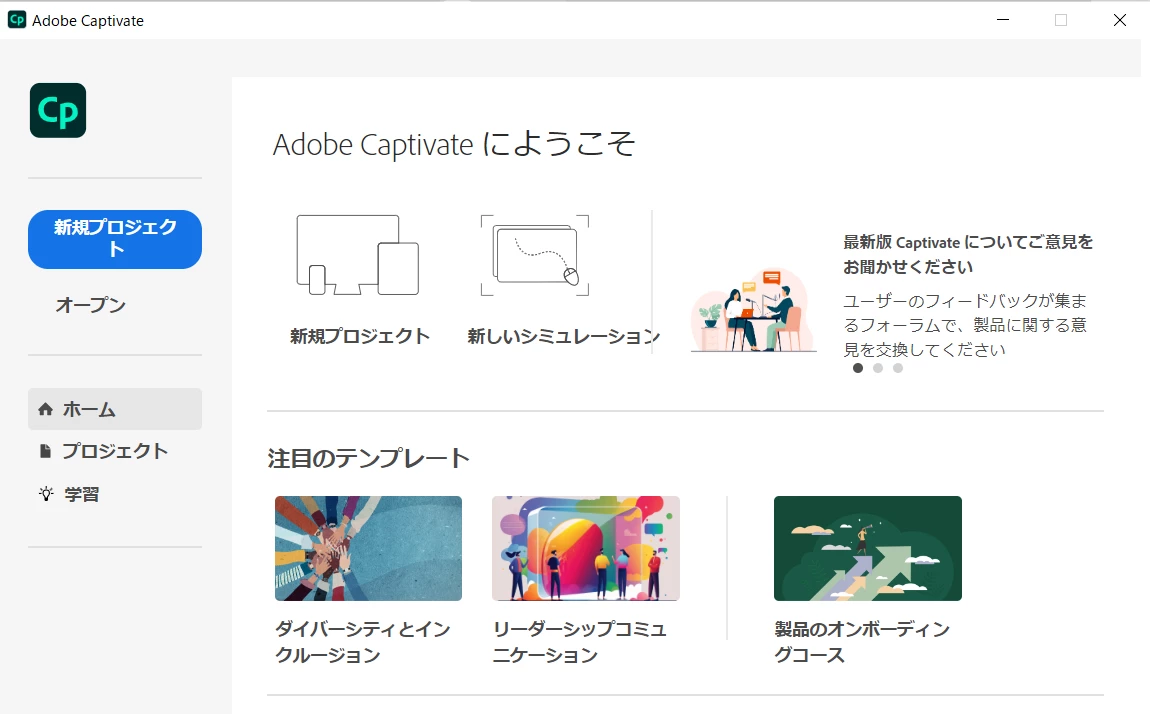
Task: Select the ホーム item in the sidebar
Action: [x=115, y=409]
